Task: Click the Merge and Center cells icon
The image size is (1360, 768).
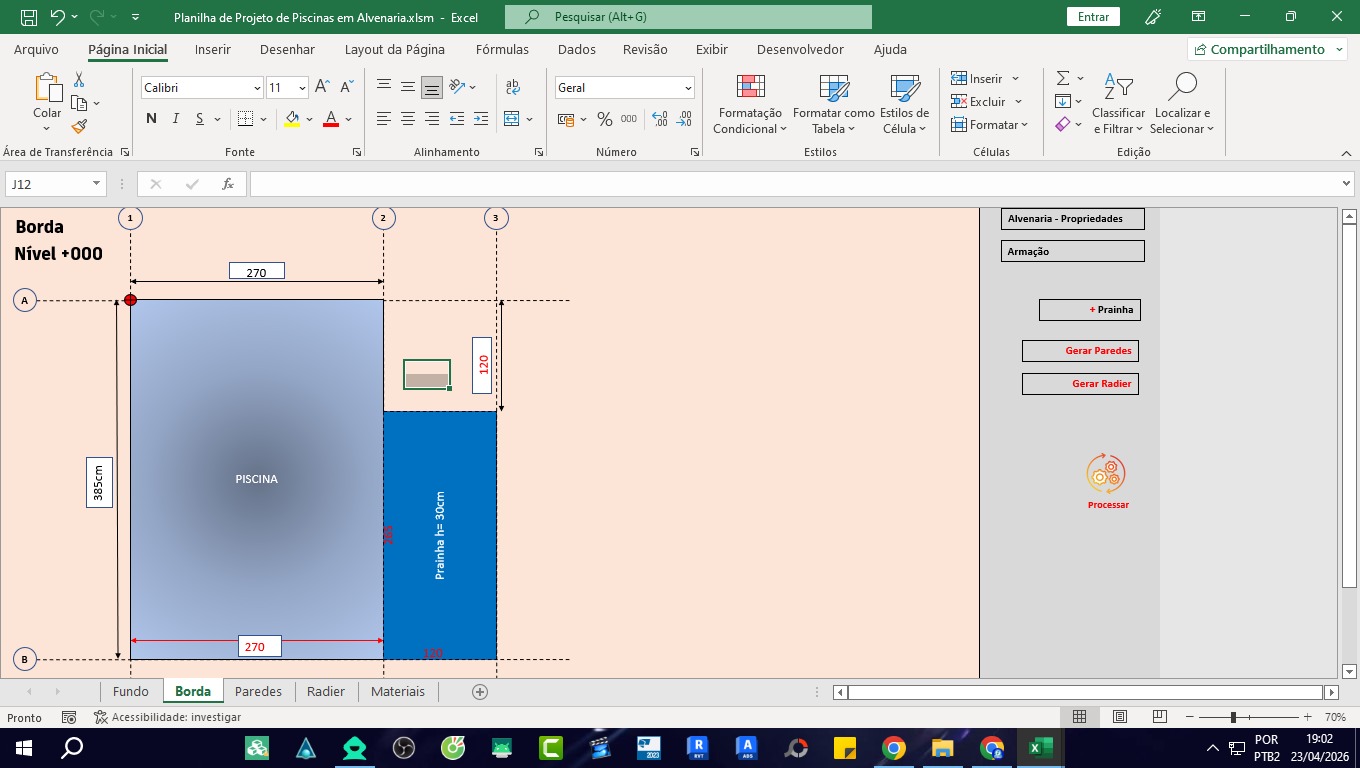Action: pyautogui.click(x=512, y=119)
